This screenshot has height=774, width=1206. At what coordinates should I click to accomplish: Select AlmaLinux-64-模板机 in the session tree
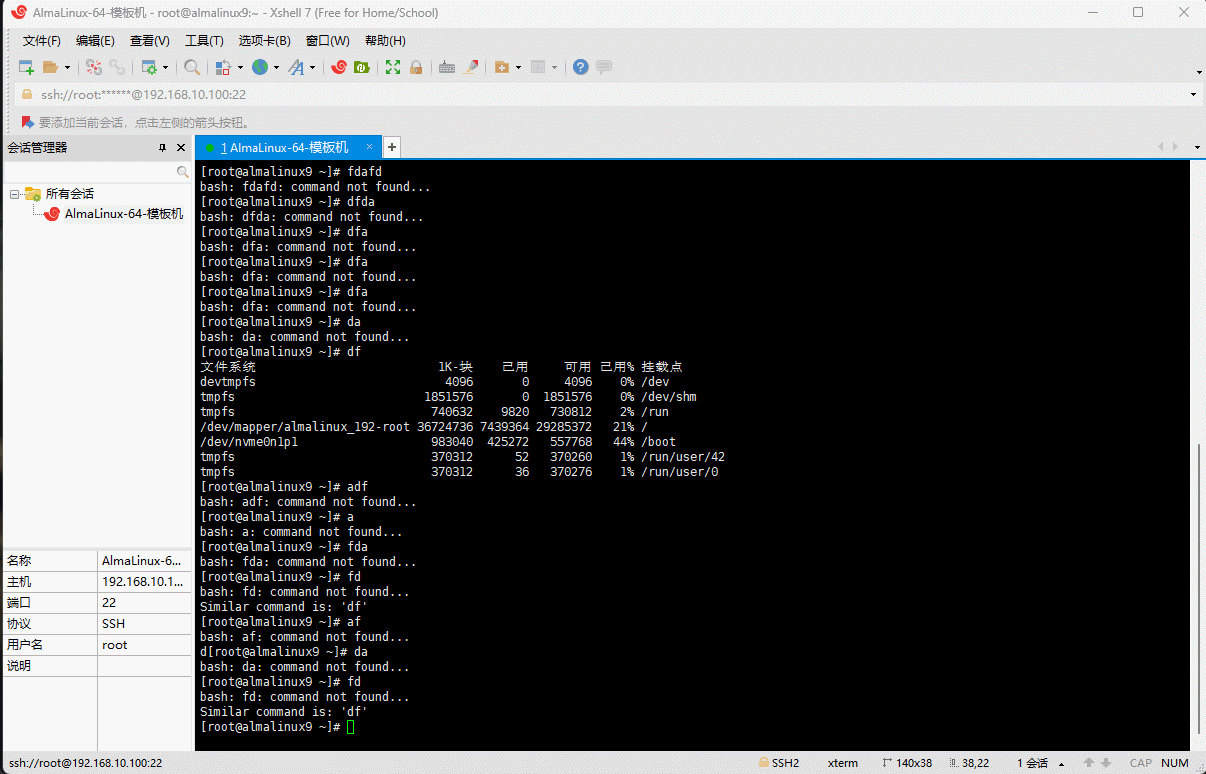(123, 214)
